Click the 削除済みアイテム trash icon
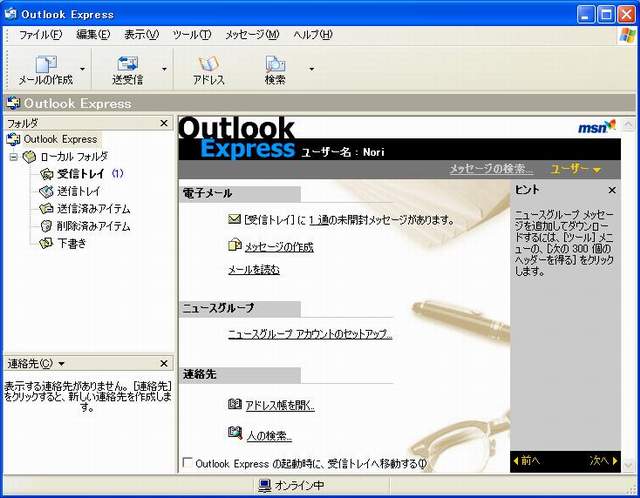This screenshot has width=640, height=498. (x=46, y=226)
